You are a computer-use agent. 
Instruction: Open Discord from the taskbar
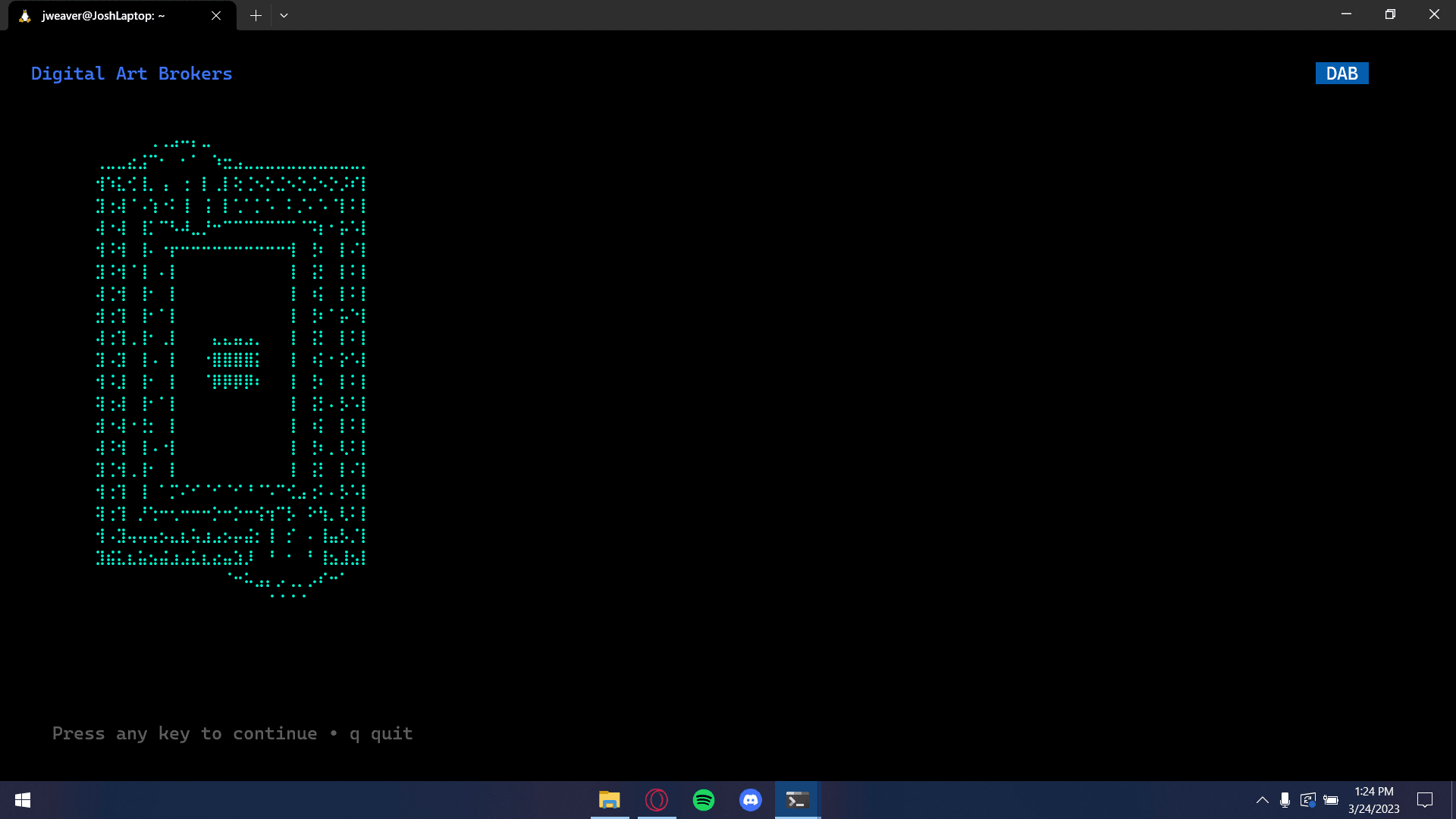[x=751, y=800]
